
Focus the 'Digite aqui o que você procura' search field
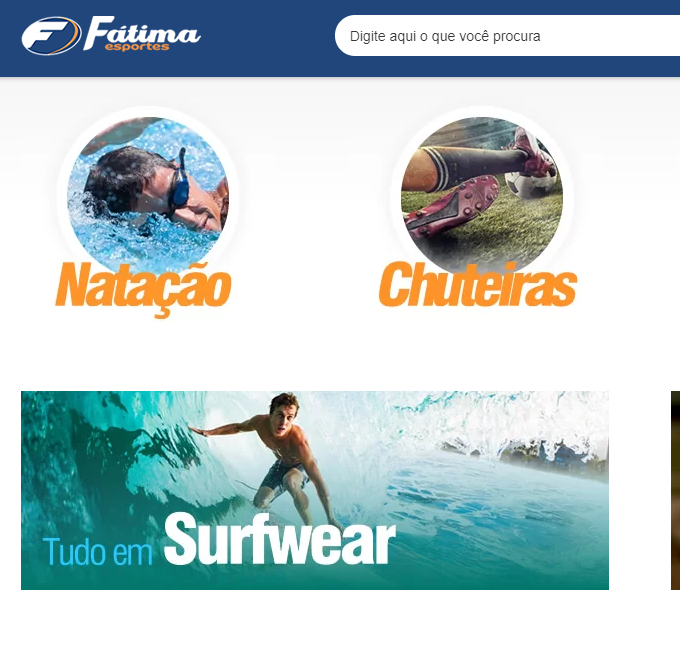pos(507,36)
